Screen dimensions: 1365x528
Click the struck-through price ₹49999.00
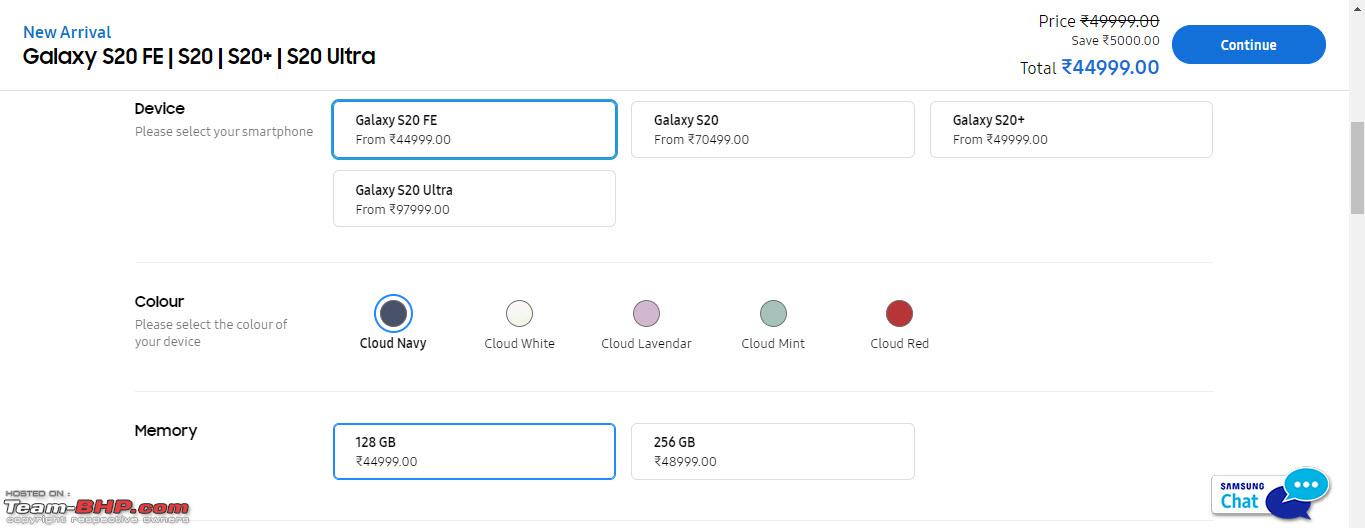coord(1120,21)
